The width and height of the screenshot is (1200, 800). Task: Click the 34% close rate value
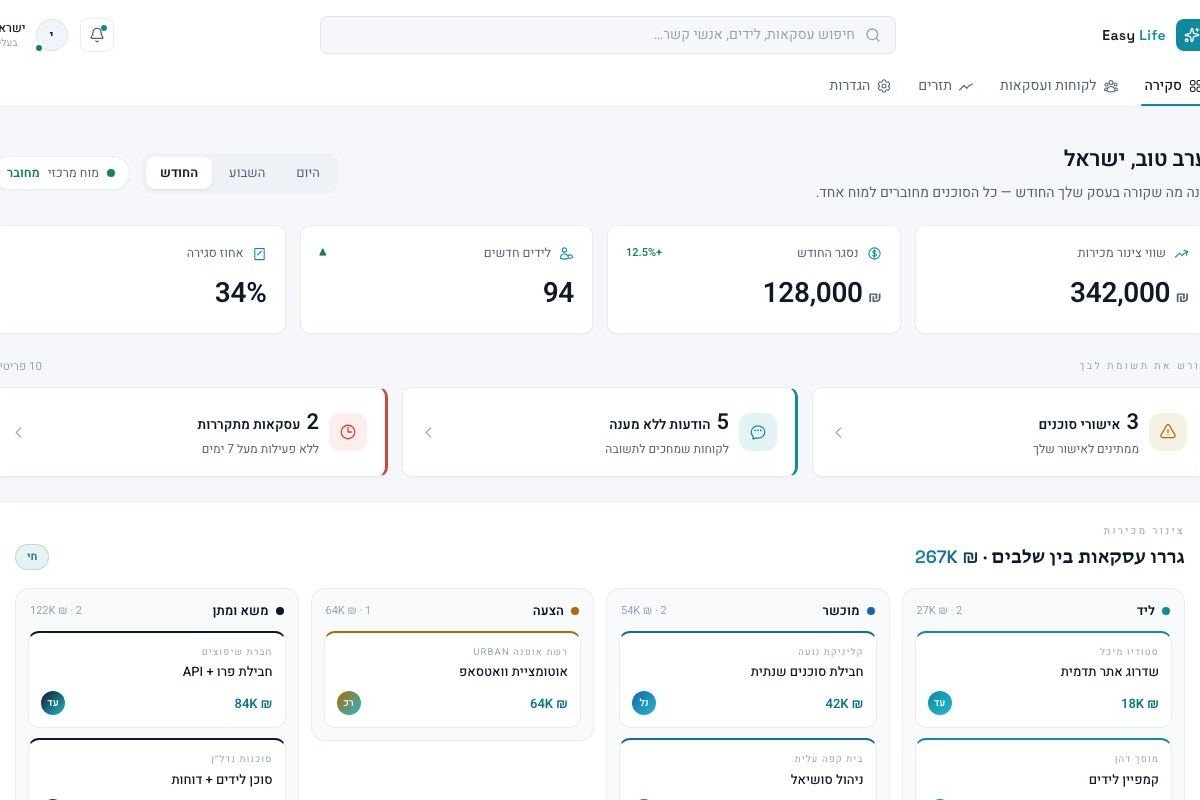[x=241, y=293]
